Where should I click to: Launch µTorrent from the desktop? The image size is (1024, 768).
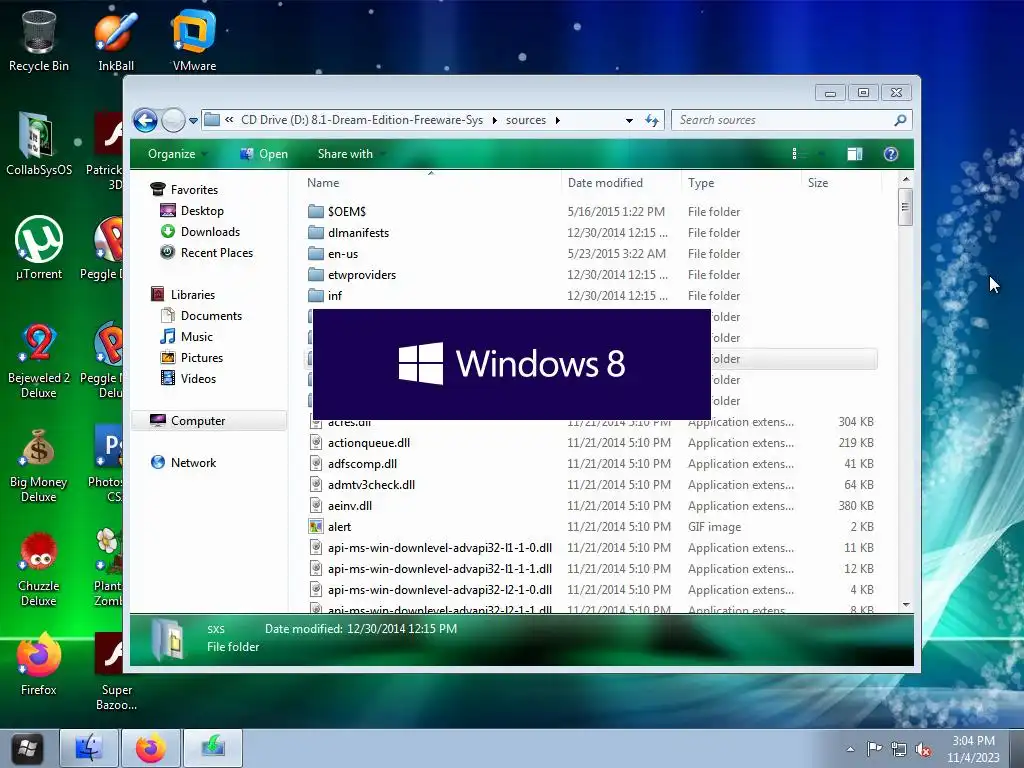click(39, 248)
